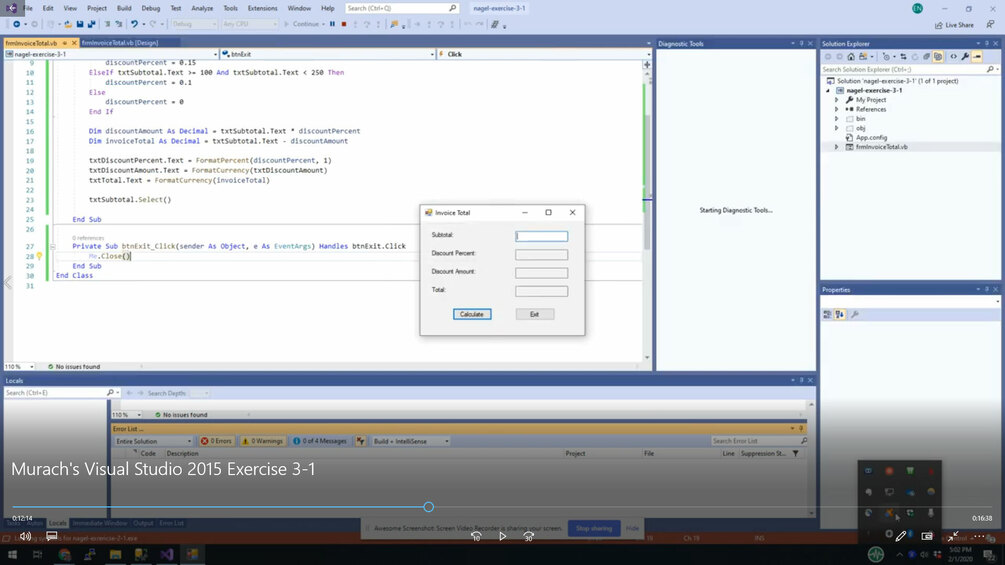Click the Alphabetical sort icon in Properties
Screen dimensions: 1005x565
pyautogui.click(x=840, y=315)
